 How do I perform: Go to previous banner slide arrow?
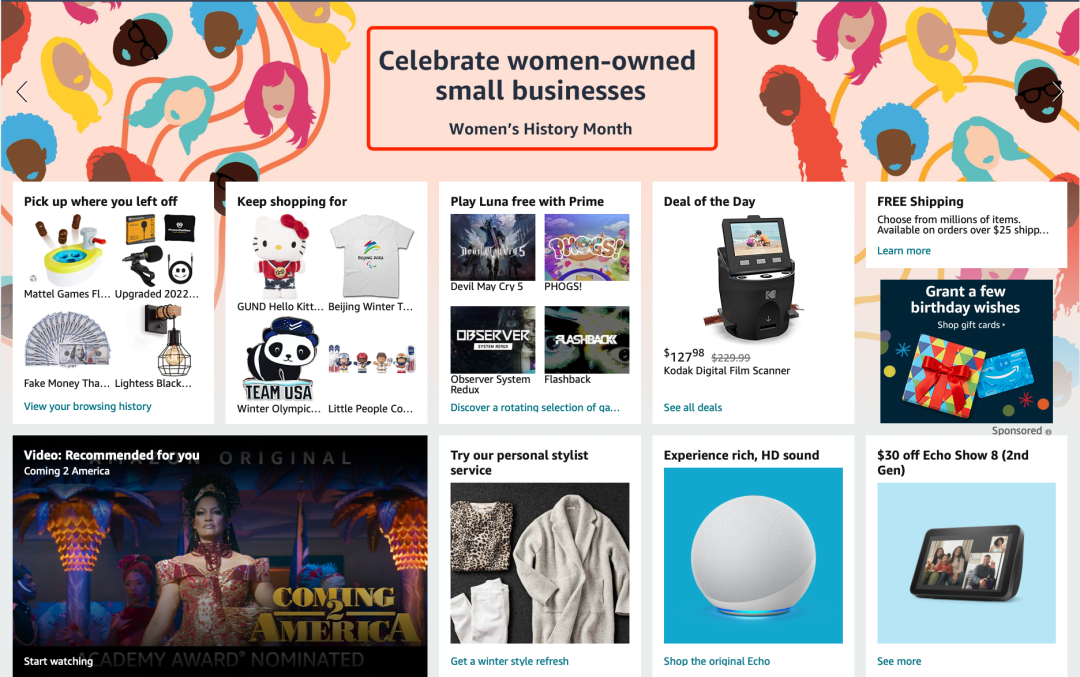pos(22,91)
